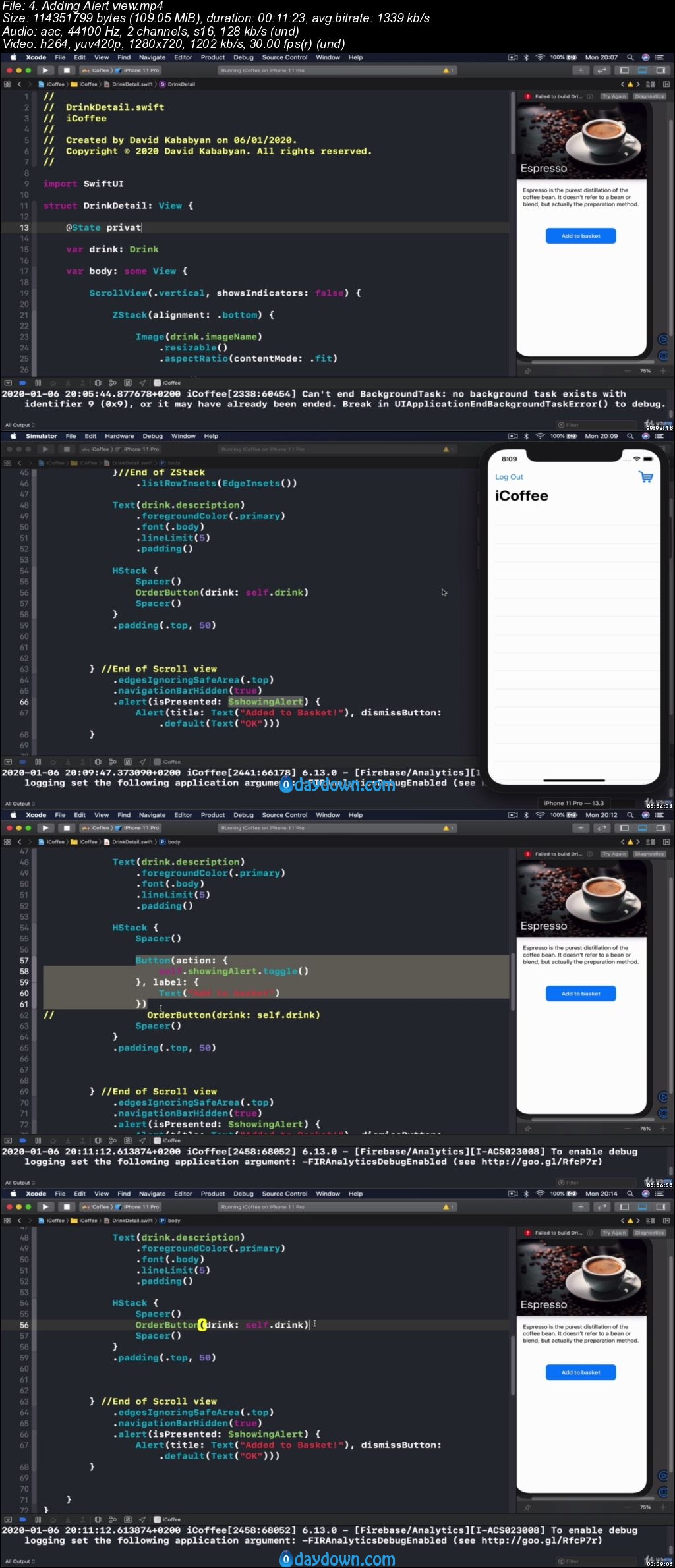Image resolution: width=675 pixels, height=1568 pixels.
Task: Tap Add to basket in the 20:12 frame preview
Action: click(x=581, y=994)
